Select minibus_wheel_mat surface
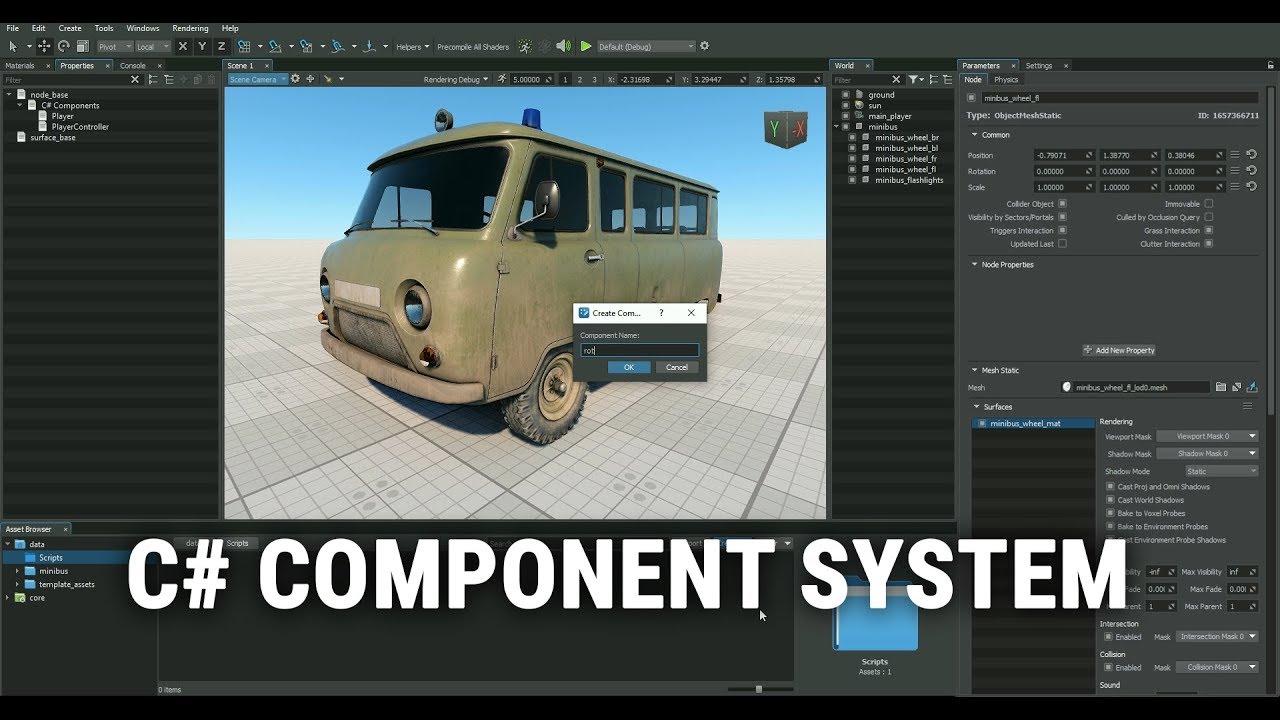Image resolution: width=1280 pixels, height=720 pixels. tap(1034, 423)
